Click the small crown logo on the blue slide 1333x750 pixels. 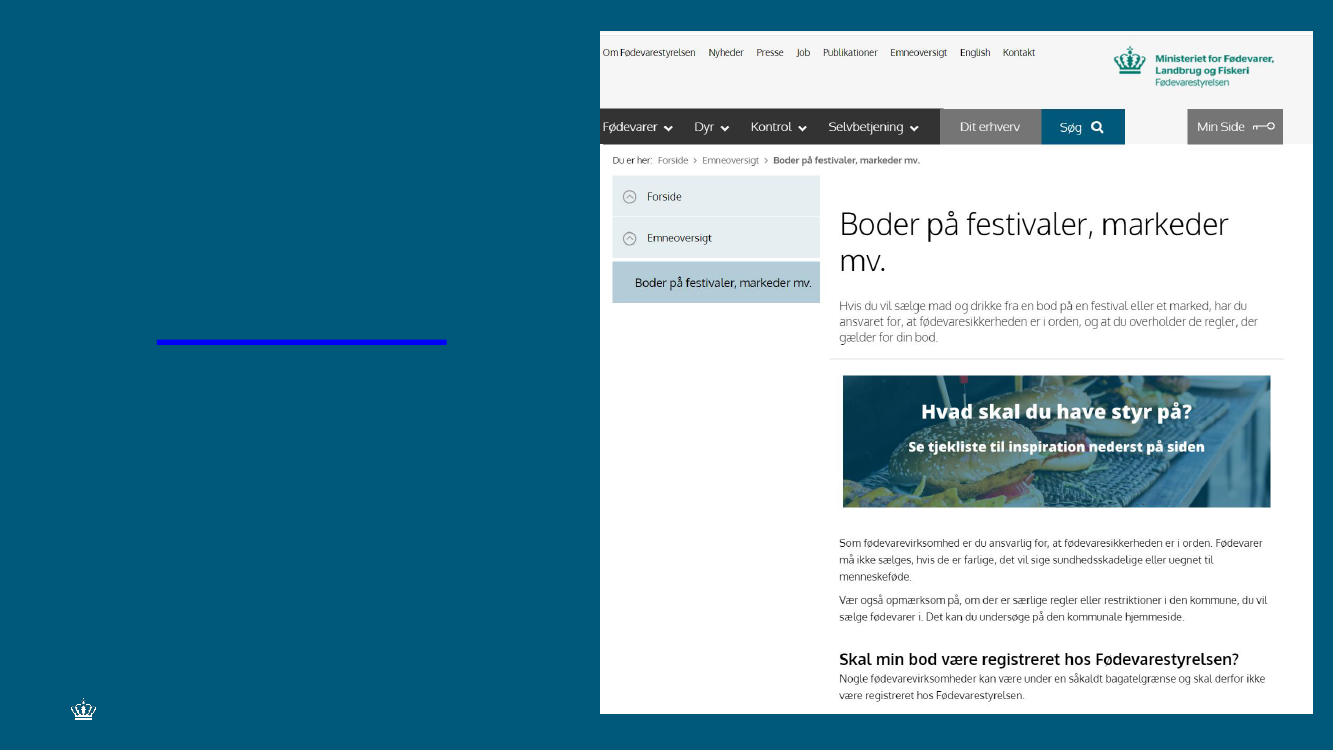pos(83,711)
